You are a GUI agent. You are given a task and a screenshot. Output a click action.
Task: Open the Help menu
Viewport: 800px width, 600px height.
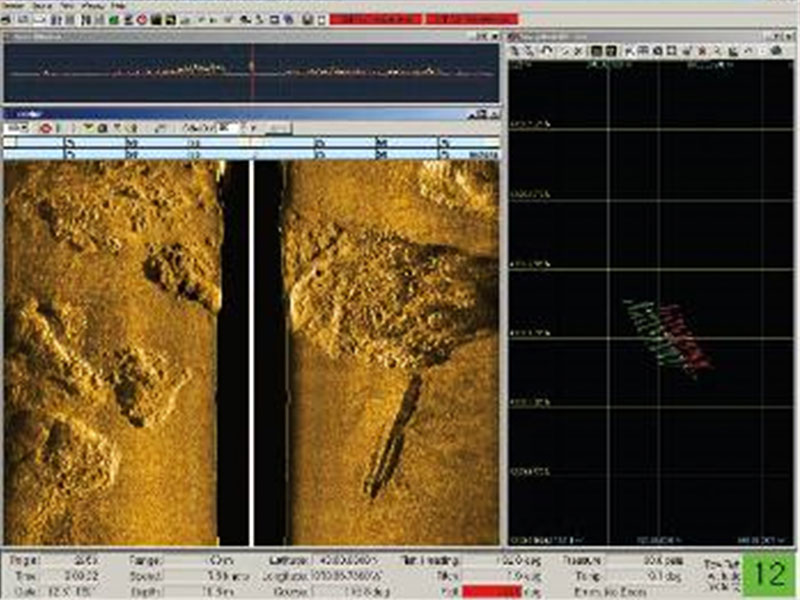(119, 5)
